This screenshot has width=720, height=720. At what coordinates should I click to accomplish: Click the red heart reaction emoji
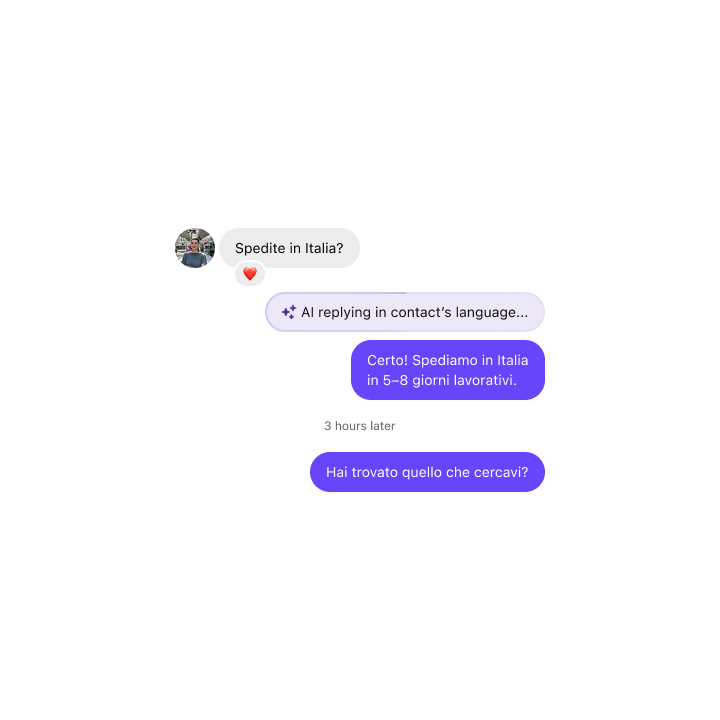250,274
